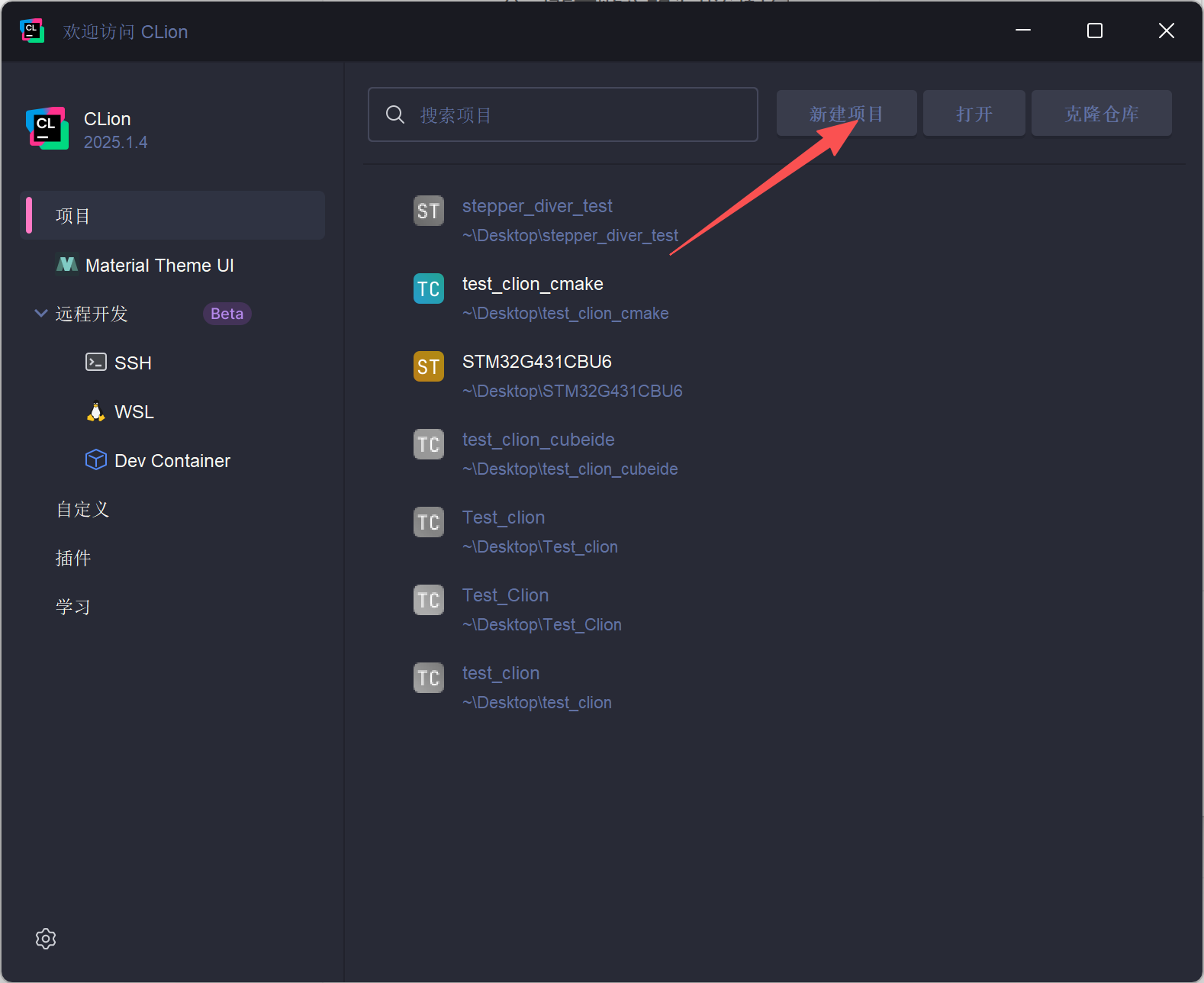Viewport: 1204px width, 983px height.
Task: Click the path ~\Desktop\STM32G431CBU6
Action: click(x=572, y=391)
